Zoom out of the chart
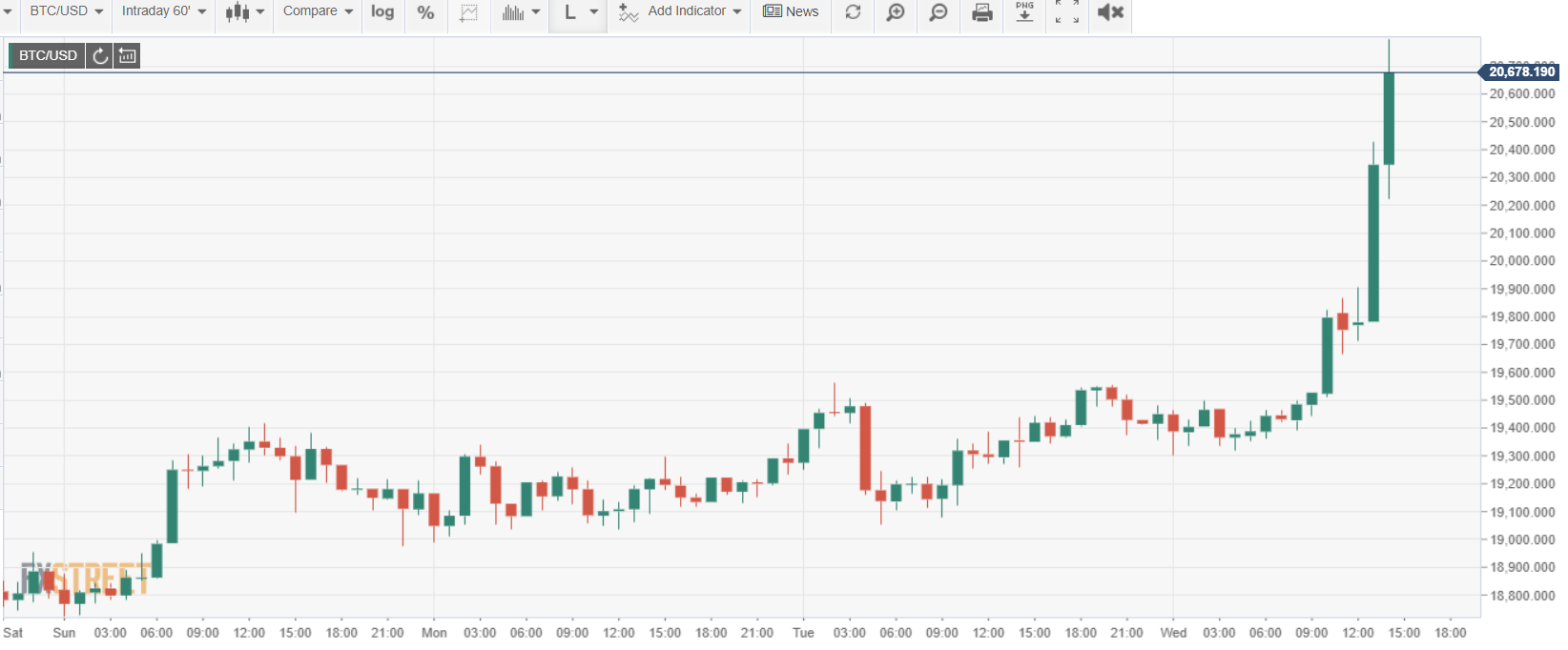The height and width of the screenshot is (650, 1568). [938, 12]
